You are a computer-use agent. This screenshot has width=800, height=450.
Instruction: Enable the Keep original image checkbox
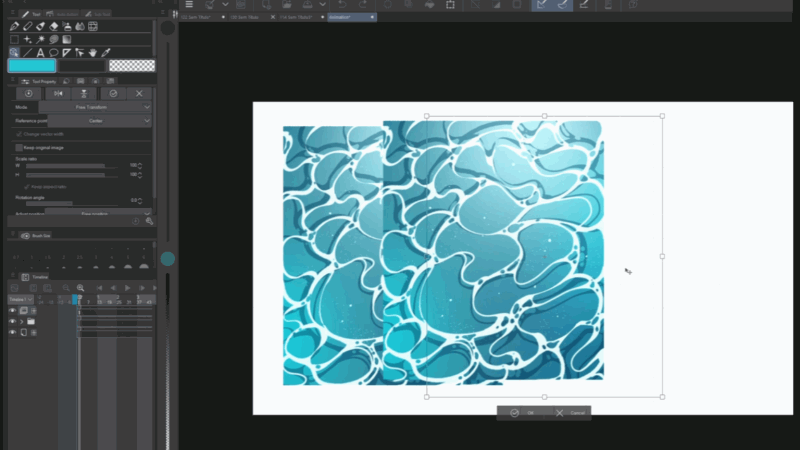[19, 147]
